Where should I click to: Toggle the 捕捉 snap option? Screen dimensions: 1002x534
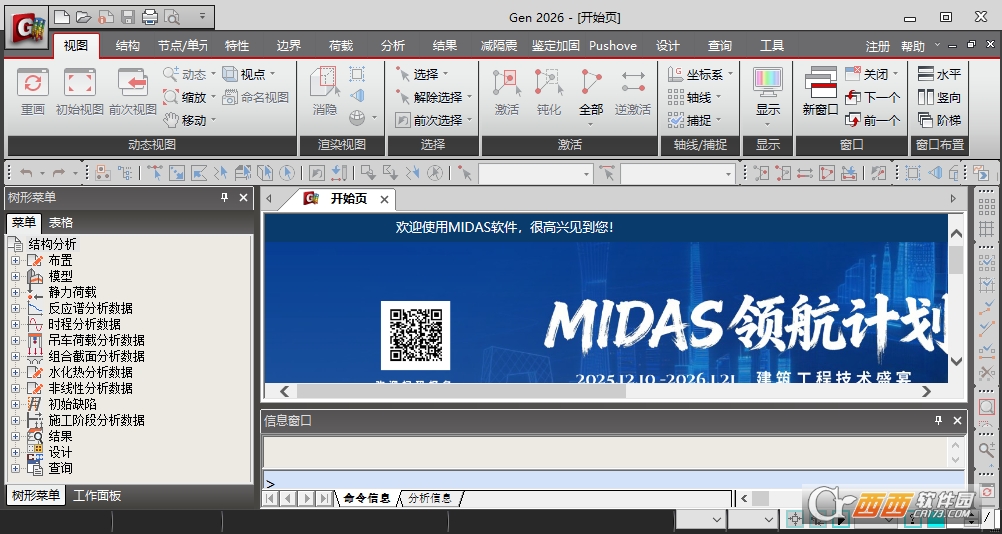point(690,120)
